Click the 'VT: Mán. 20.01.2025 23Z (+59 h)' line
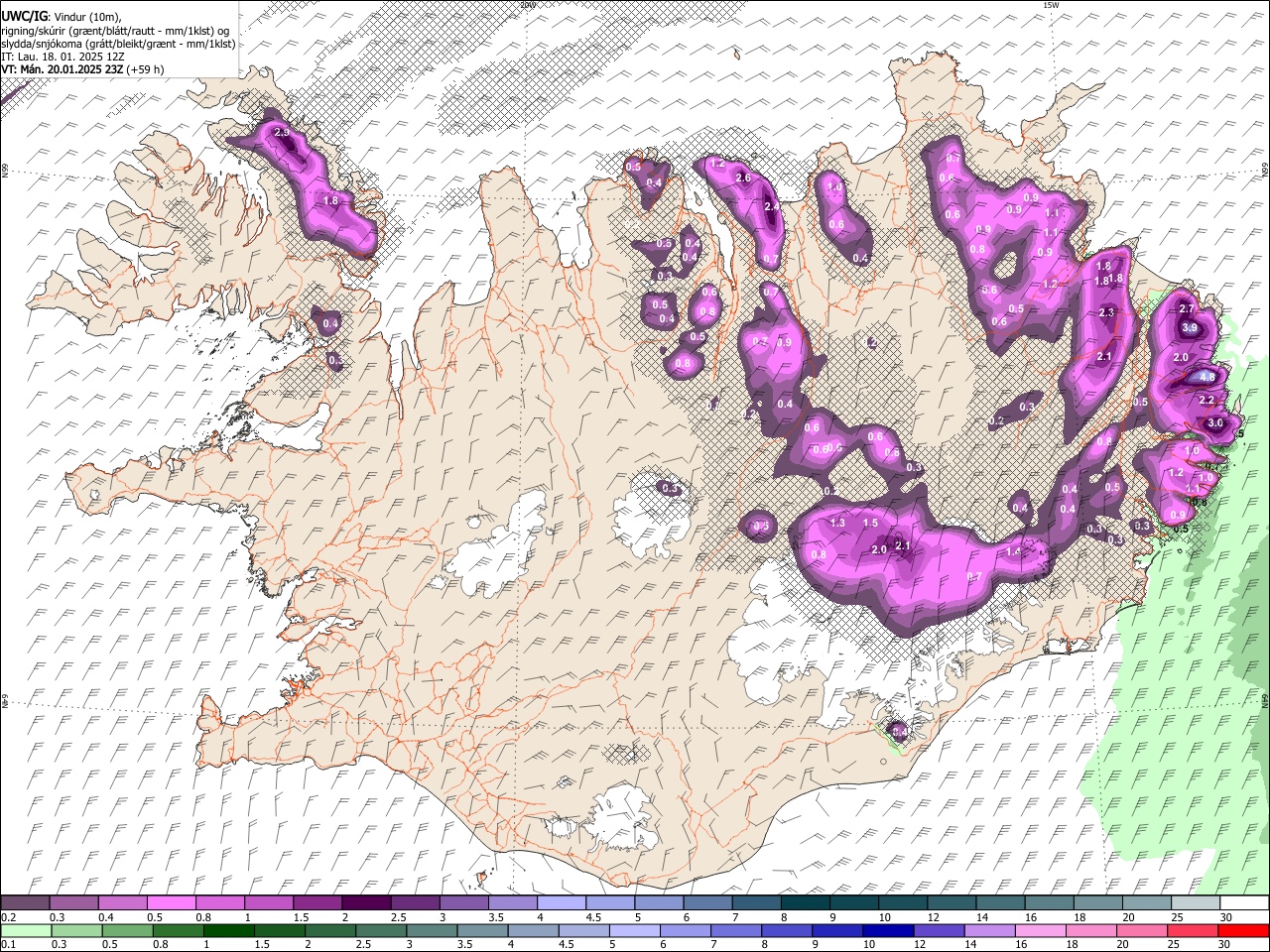The height and width of the screenshot is (952, 1270). point(82,69)
